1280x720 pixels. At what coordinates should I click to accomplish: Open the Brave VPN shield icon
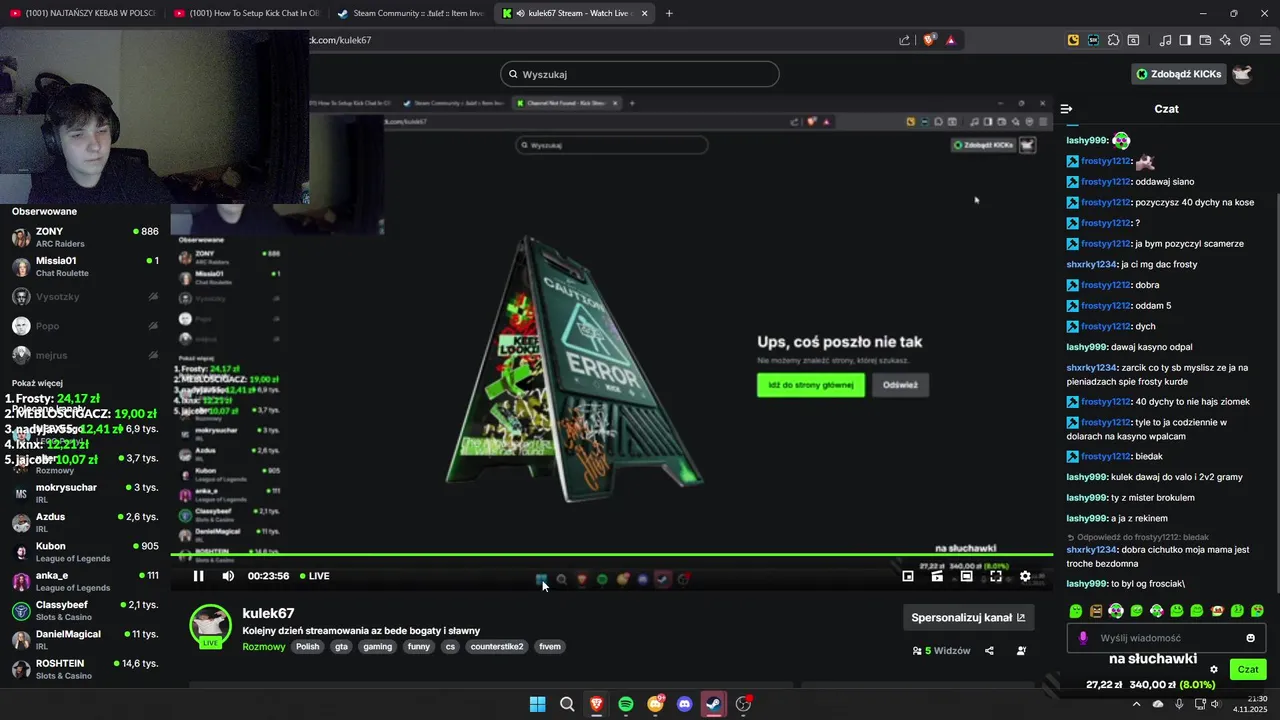click(1245, 40)
